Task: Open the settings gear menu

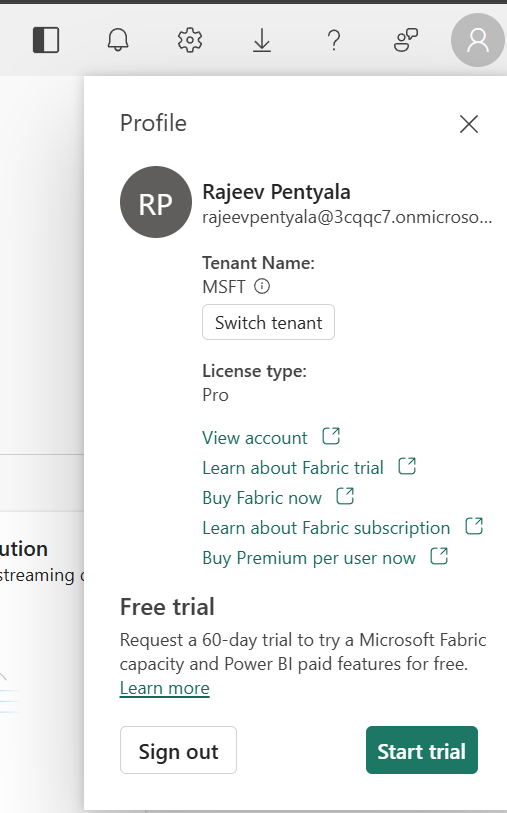Action: tap(190, 40)
